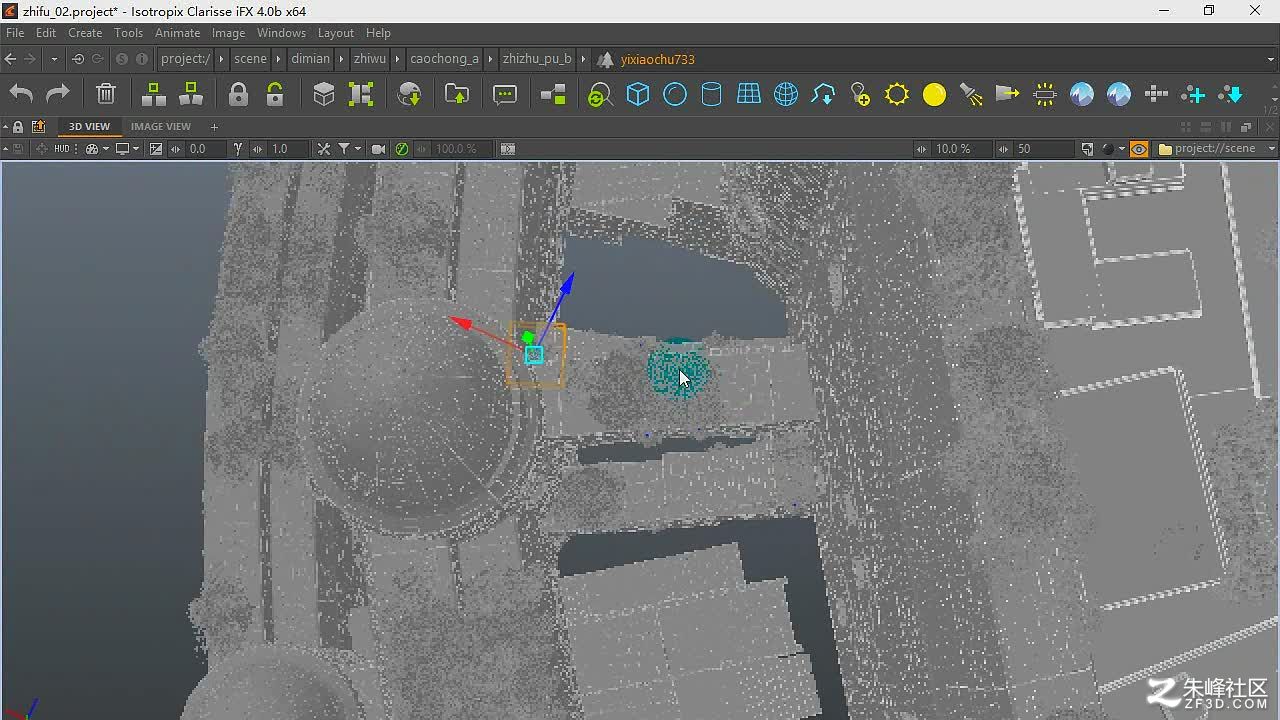This screenshot has width=1280, height=720.
Task: Create a directional light arrow icon
Action: (1008, 94)
